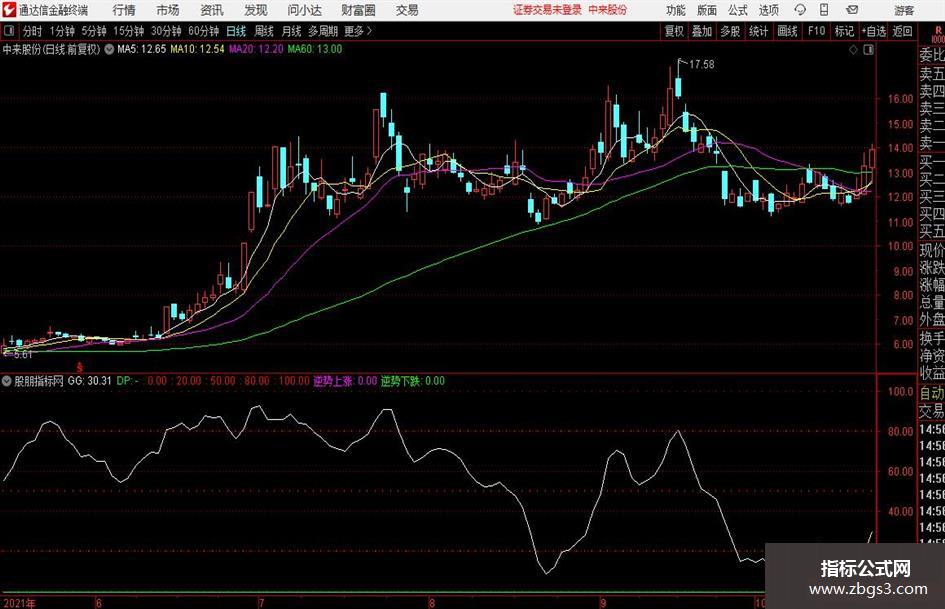The width and height of the screenshot is (945, 609).
Task: Click the red R 1000 icon
Action: tap(938, 34)
